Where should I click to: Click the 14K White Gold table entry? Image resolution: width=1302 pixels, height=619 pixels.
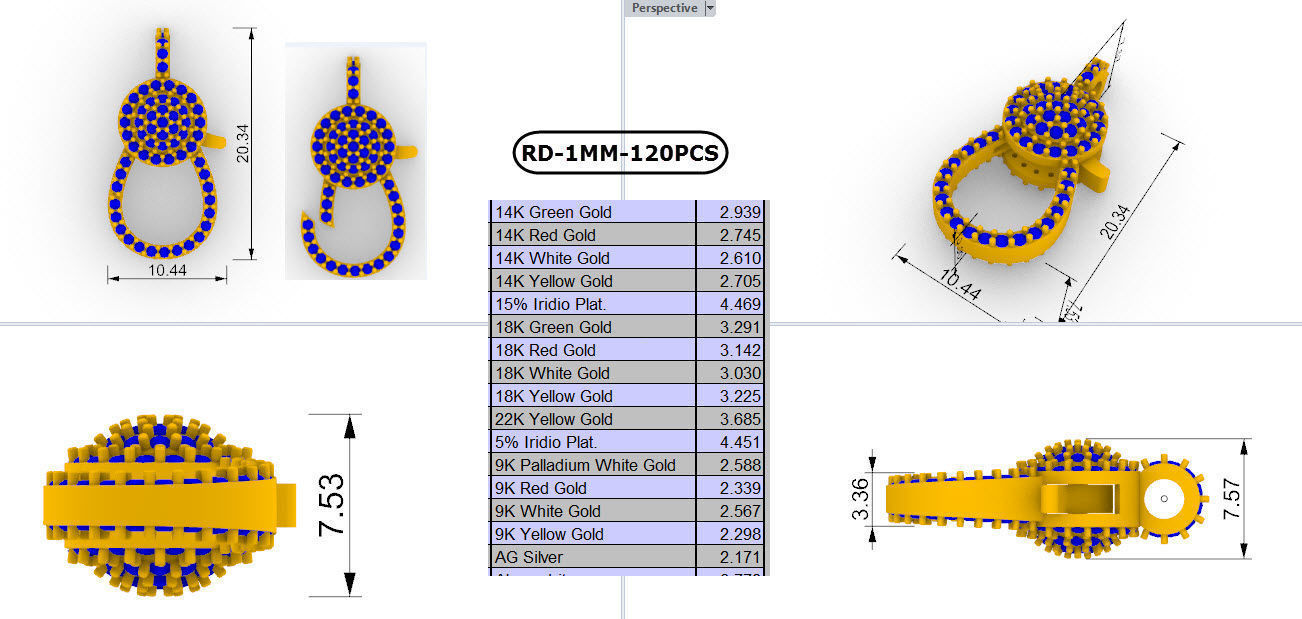[628, 258]
